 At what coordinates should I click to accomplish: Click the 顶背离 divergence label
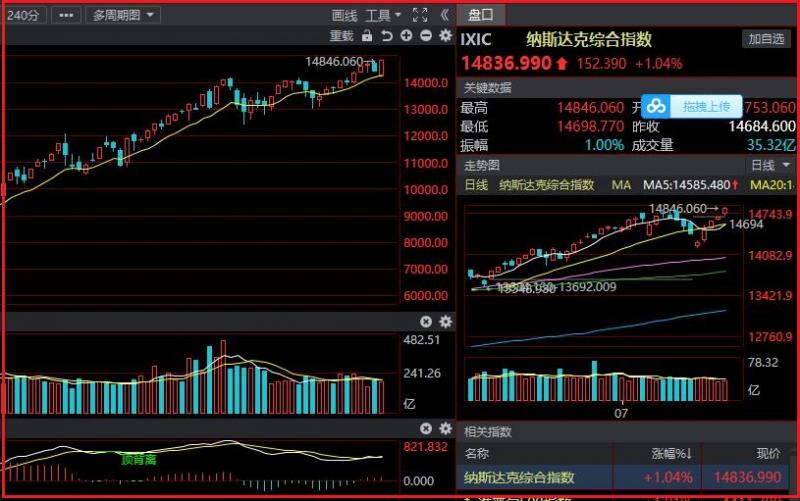[139, 460]
